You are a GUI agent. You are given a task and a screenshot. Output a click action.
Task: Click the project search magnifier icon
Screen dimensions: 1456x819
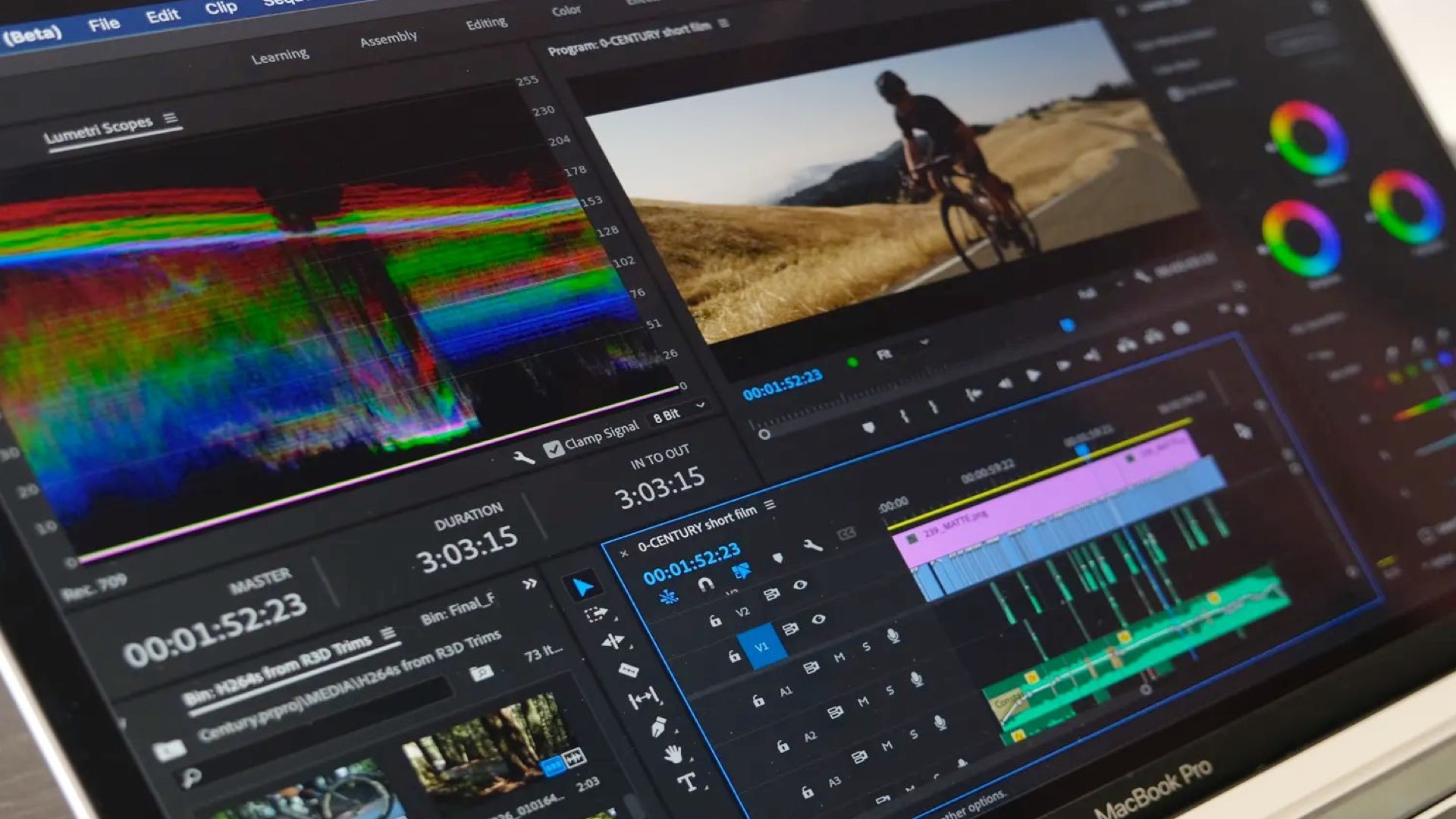coord(191,777)
